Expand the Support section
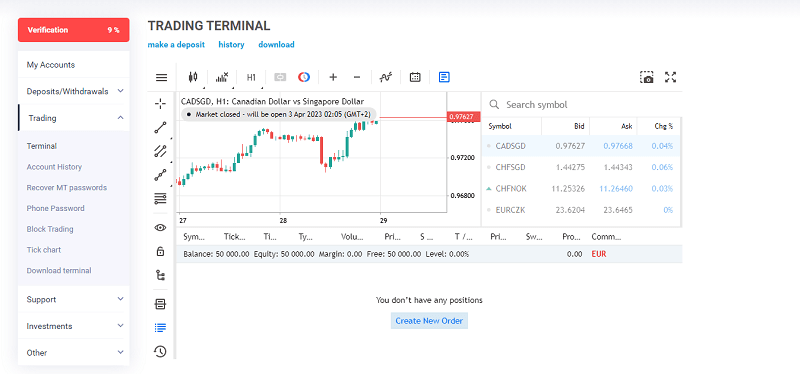Image resolution: width=800 pixels, height=374 pixels. [73, 300]
